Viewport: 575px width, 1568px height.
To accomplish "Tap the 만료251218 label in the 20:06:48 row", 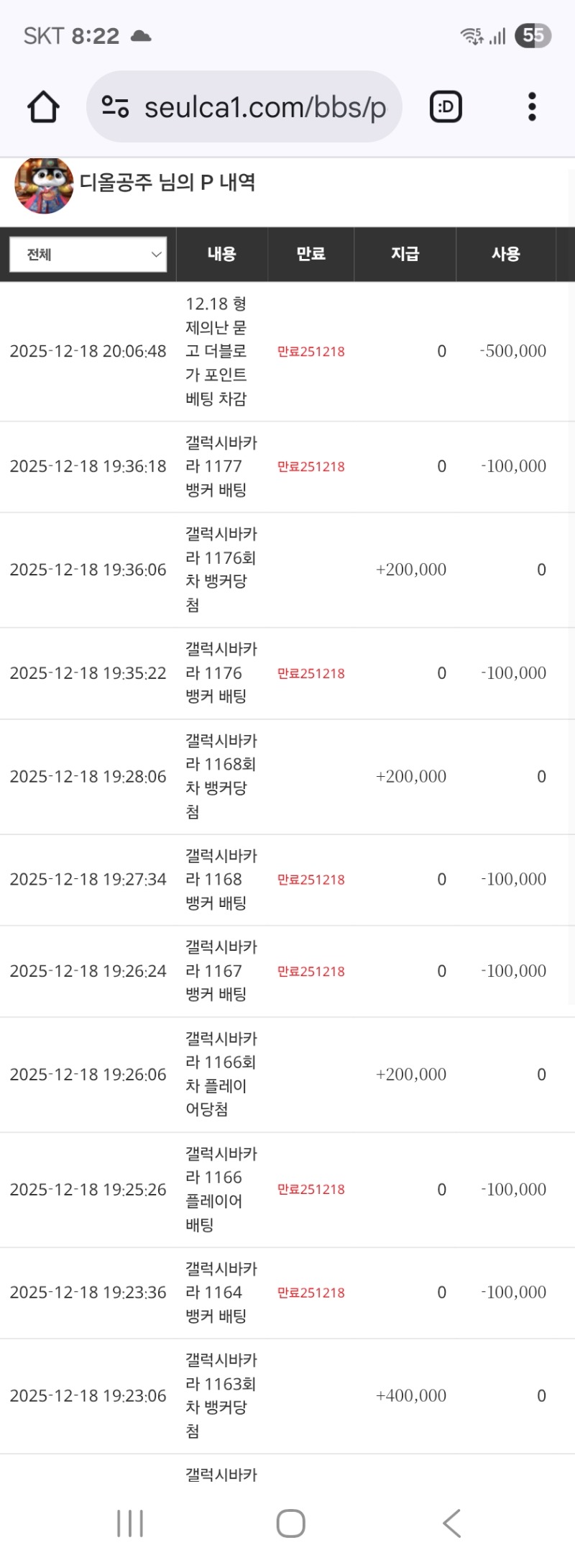I will (x=311, y=352).
